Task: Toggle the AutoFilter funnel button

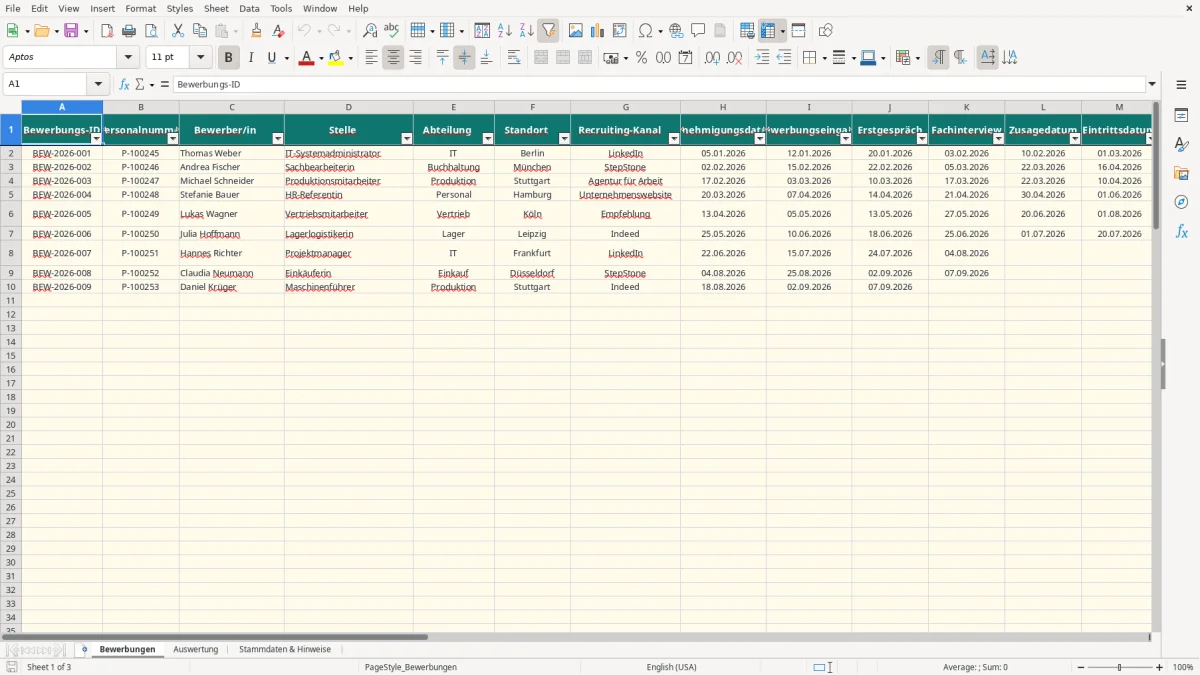Action: coord(548,31)
